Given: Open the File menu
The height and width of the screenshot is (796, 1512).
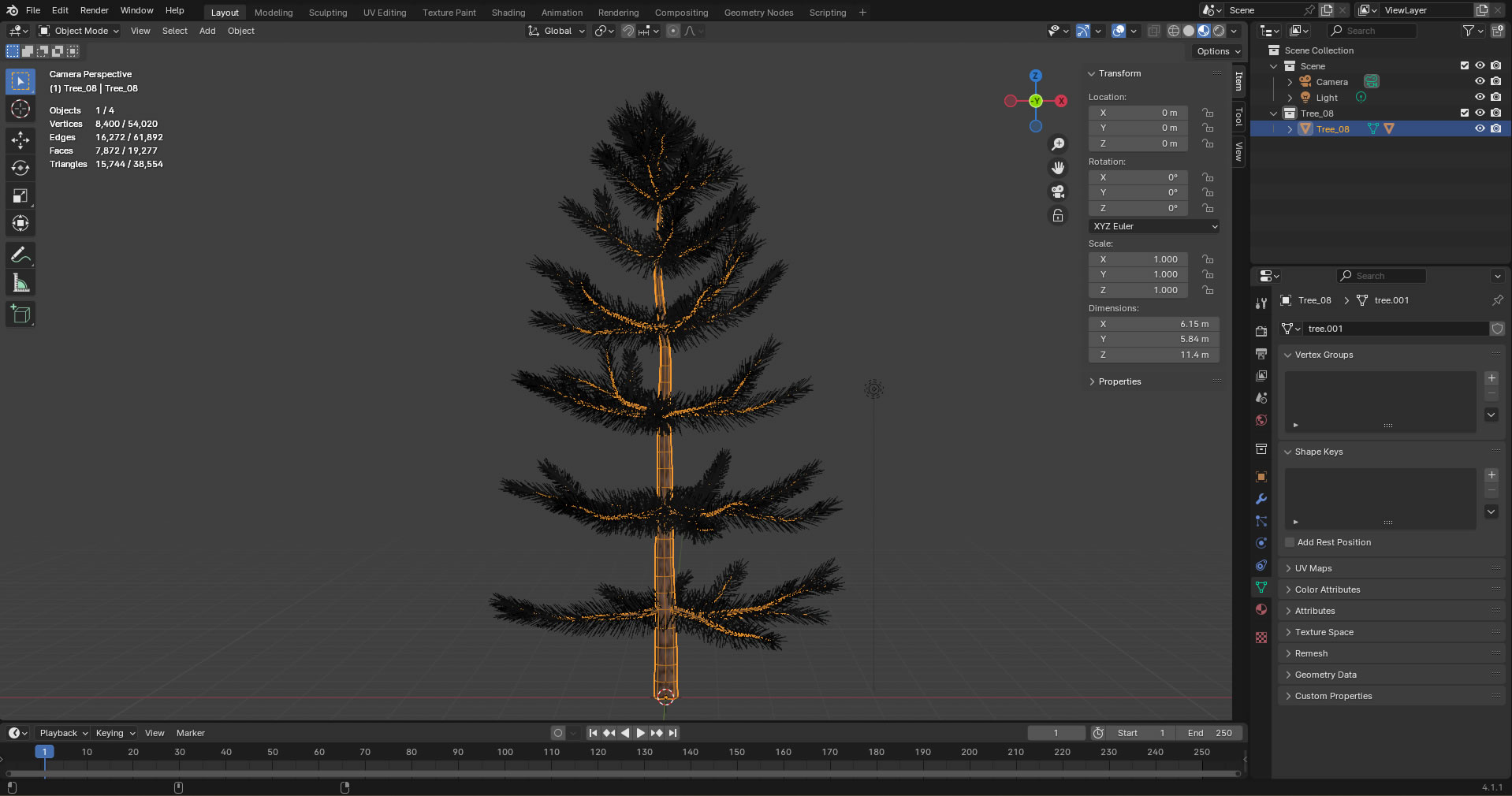Looking at the screenshot, I should (x=33, y=10).
